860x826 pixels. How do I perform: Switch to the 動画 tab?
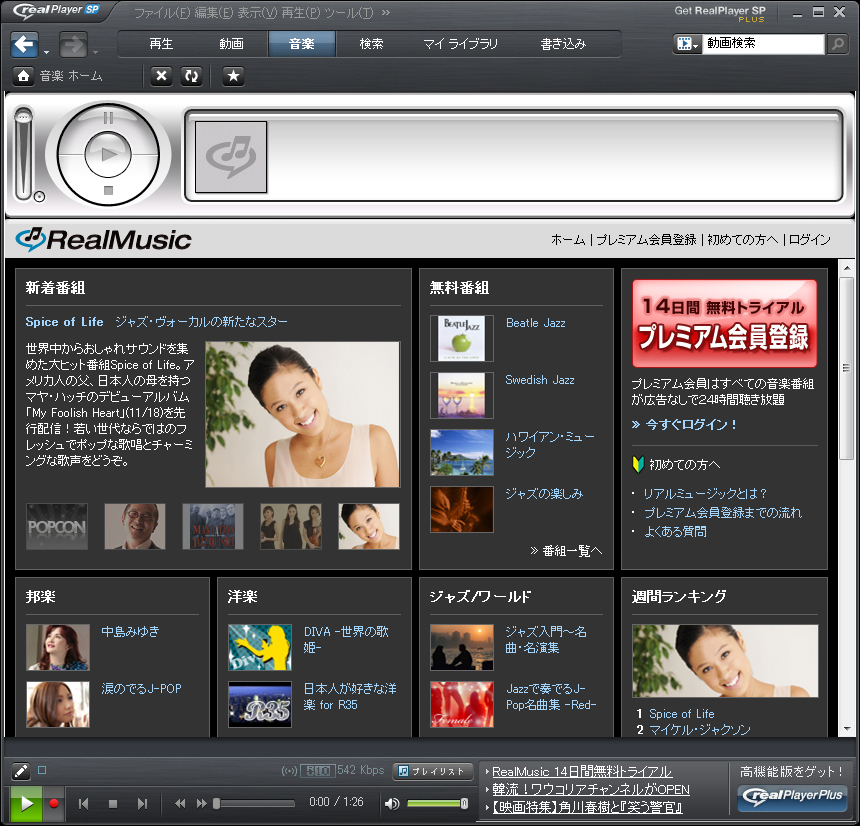(231, 44)
